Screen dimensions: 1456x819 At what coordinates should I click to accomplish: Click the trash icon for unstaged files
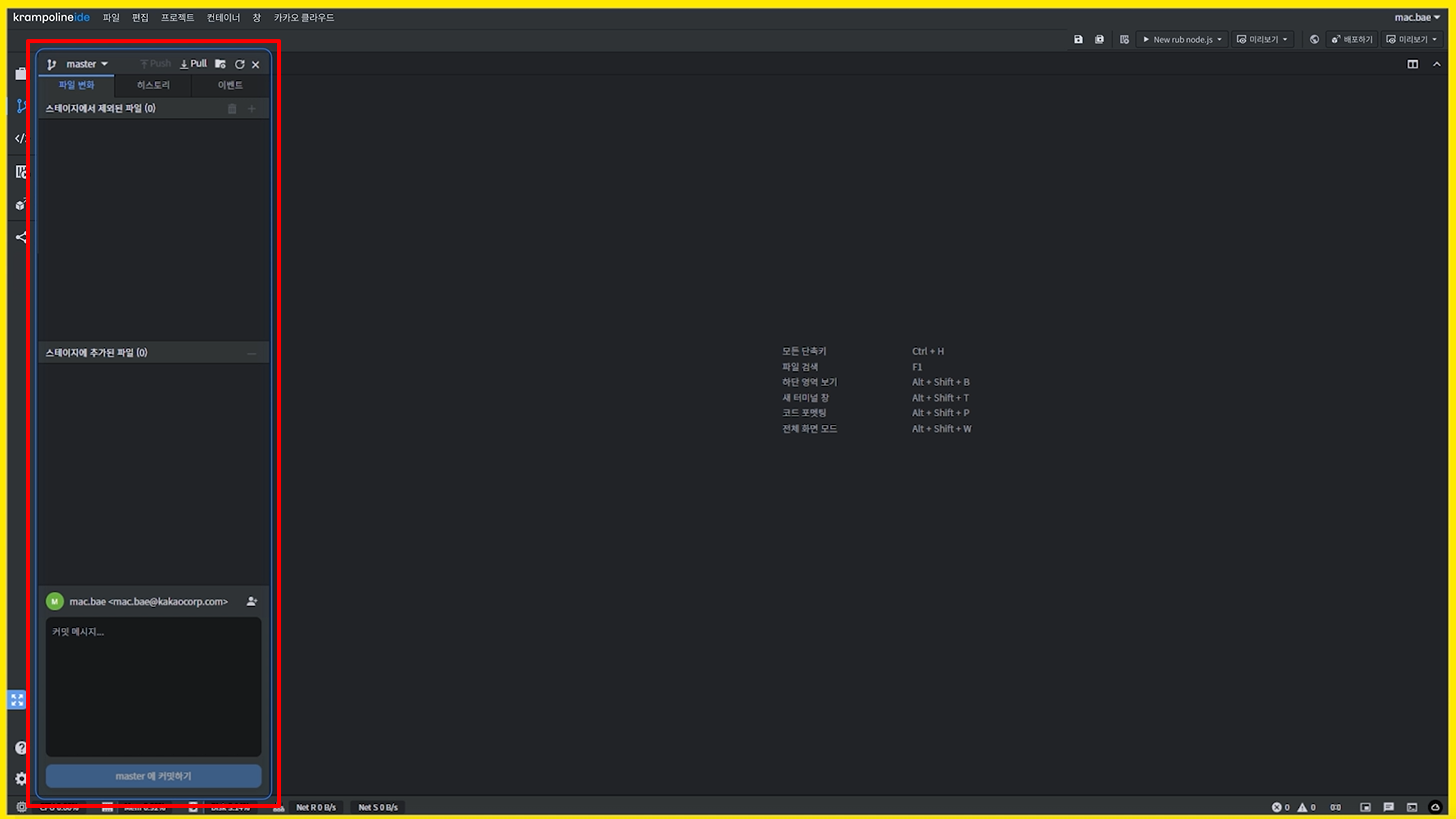coord(232,108)
